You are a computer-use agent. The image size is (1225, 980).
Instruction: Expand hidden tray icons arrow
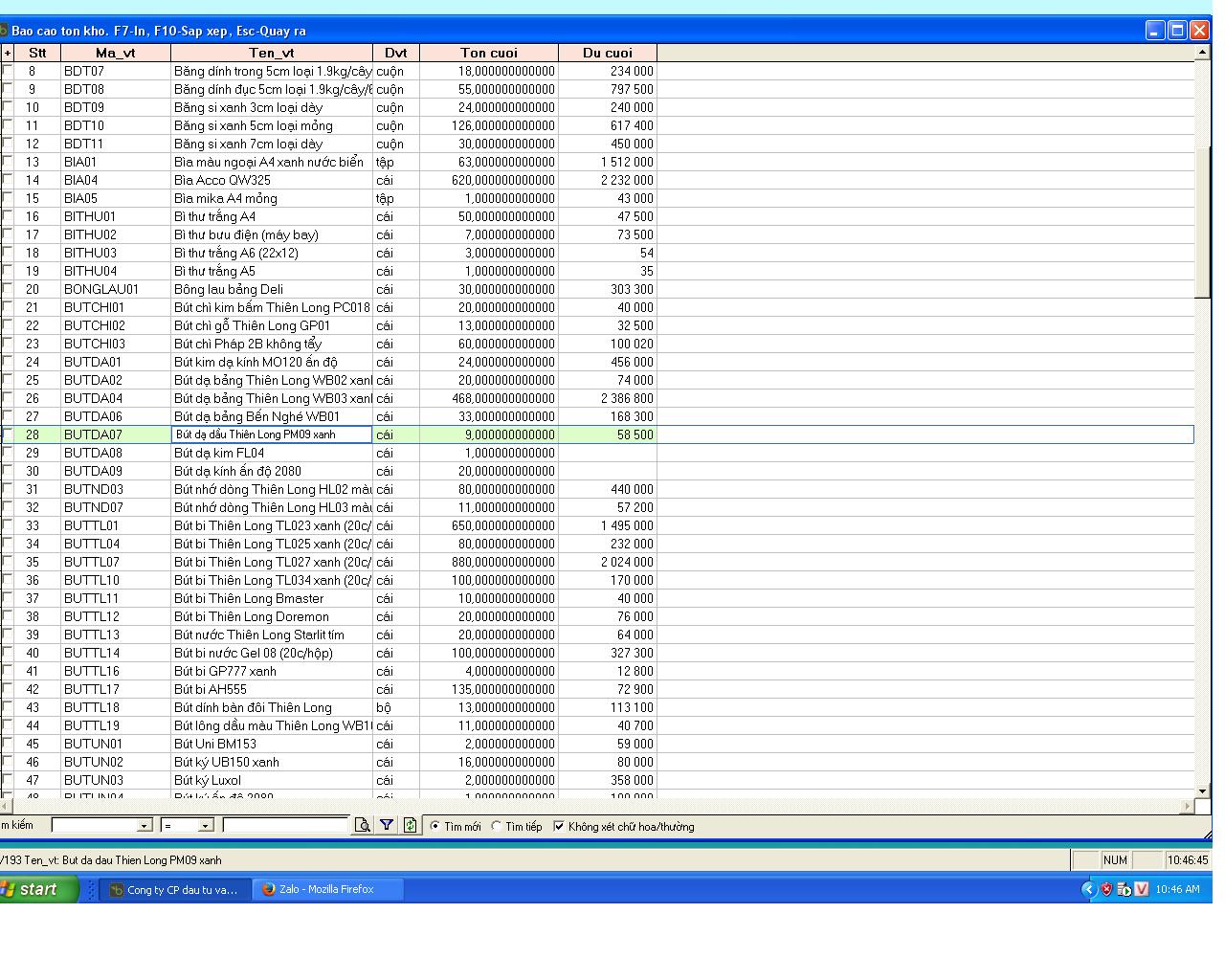pos(1088,889)
